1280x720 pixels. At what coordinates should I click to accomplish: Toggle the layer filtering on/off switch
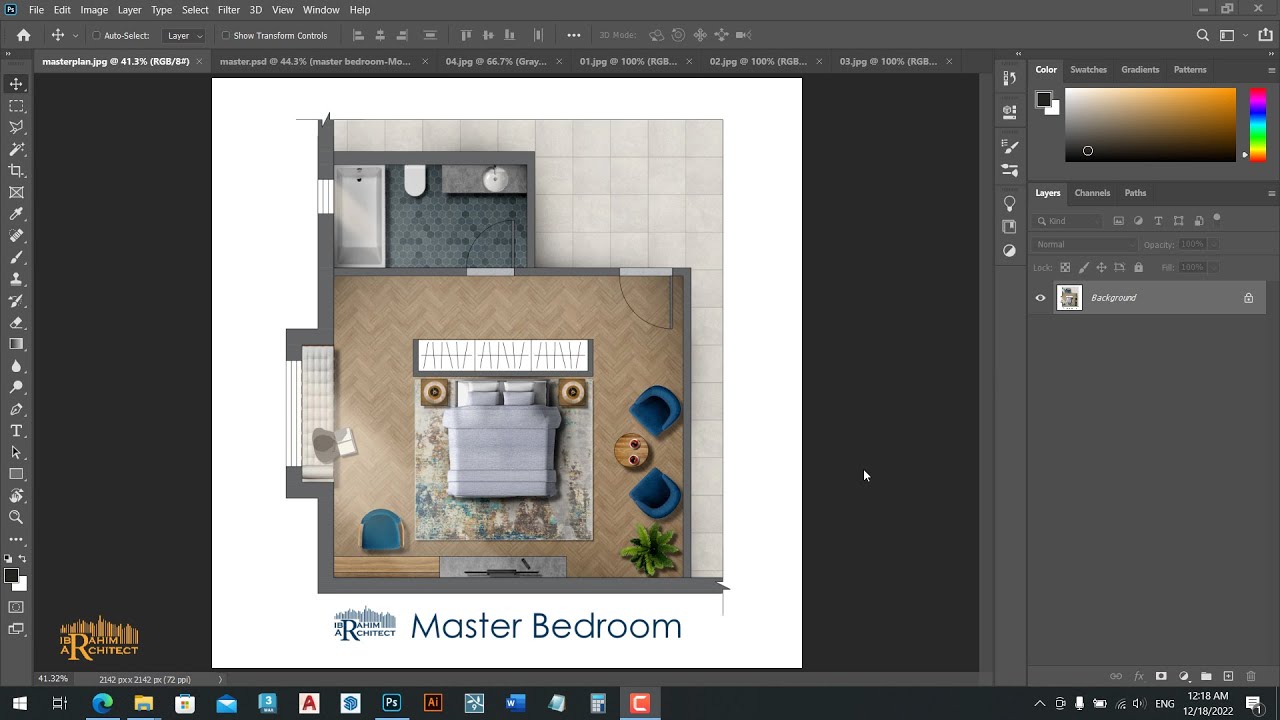[1217, 218]
